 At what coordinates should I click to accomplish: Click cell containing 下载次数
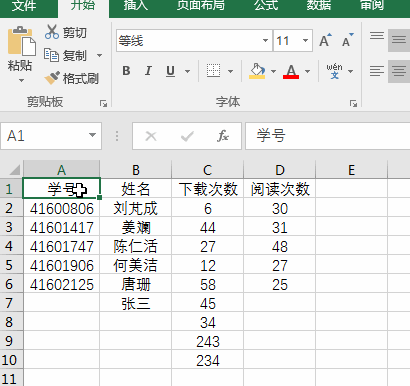[208, 189]
